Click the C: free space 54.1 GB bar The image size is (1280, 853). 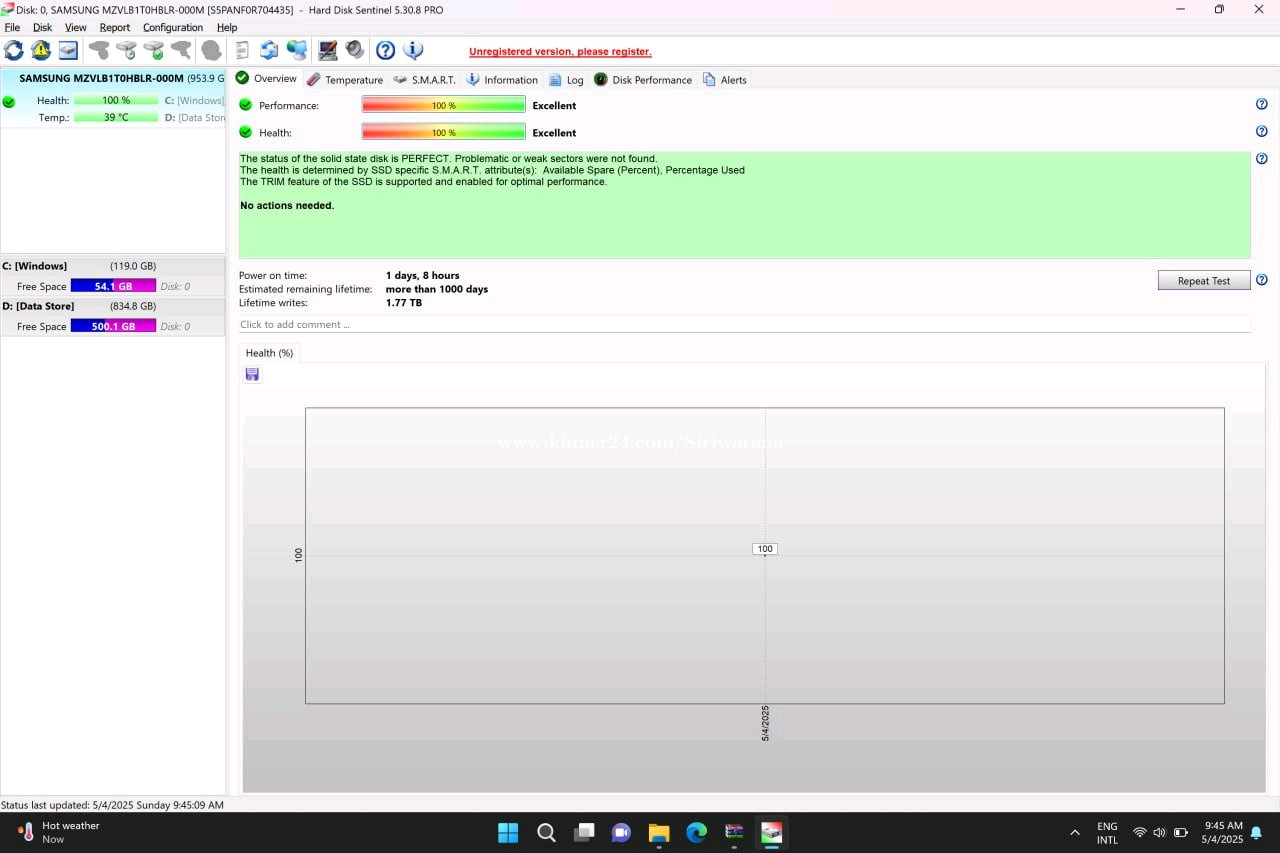(113, 286)
